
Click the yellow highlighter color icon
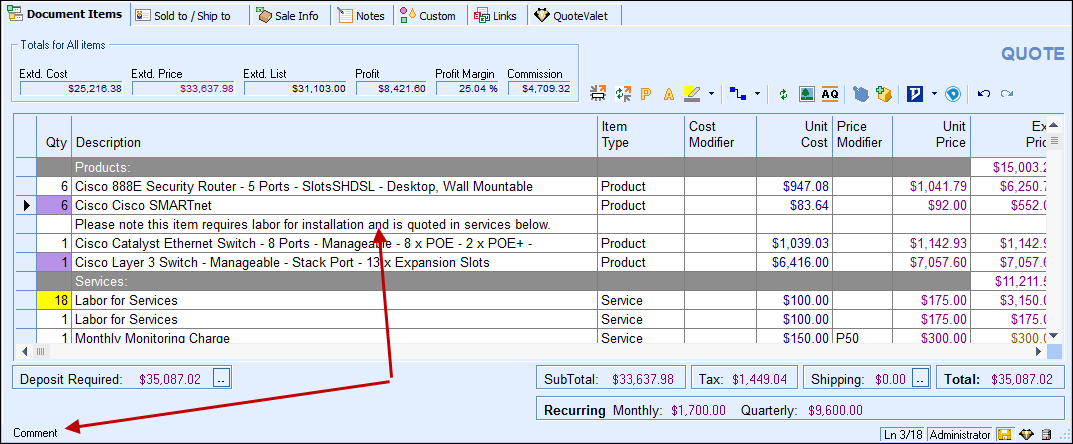[692, 94]
